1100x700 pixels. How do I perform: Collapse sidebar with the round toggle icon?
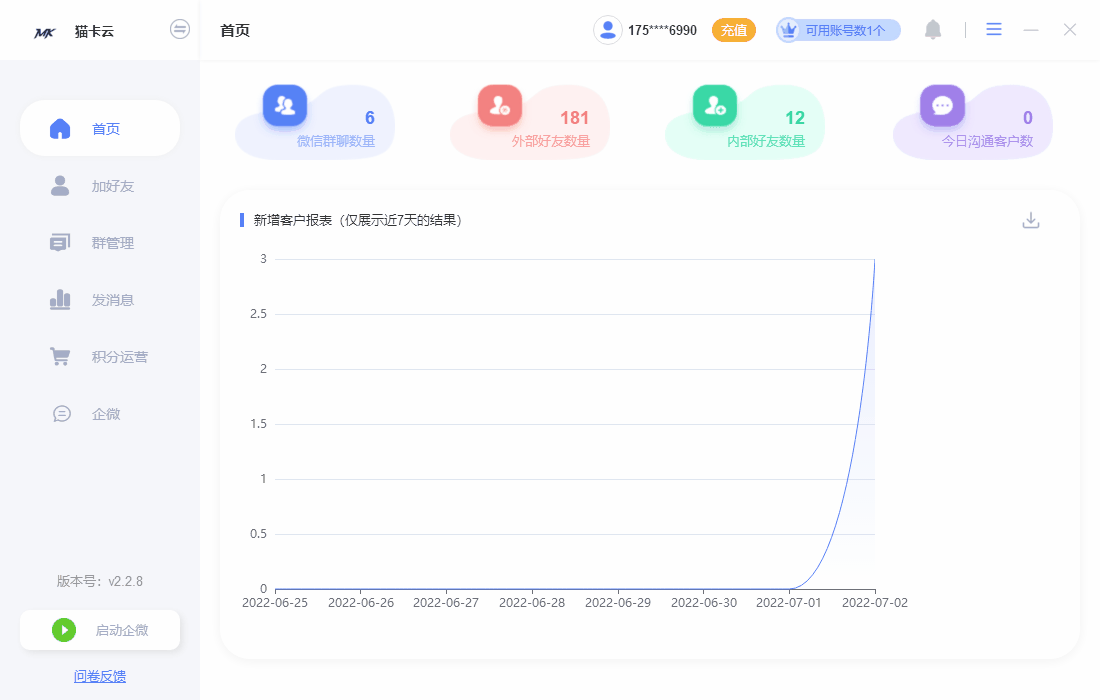[180, 29]
